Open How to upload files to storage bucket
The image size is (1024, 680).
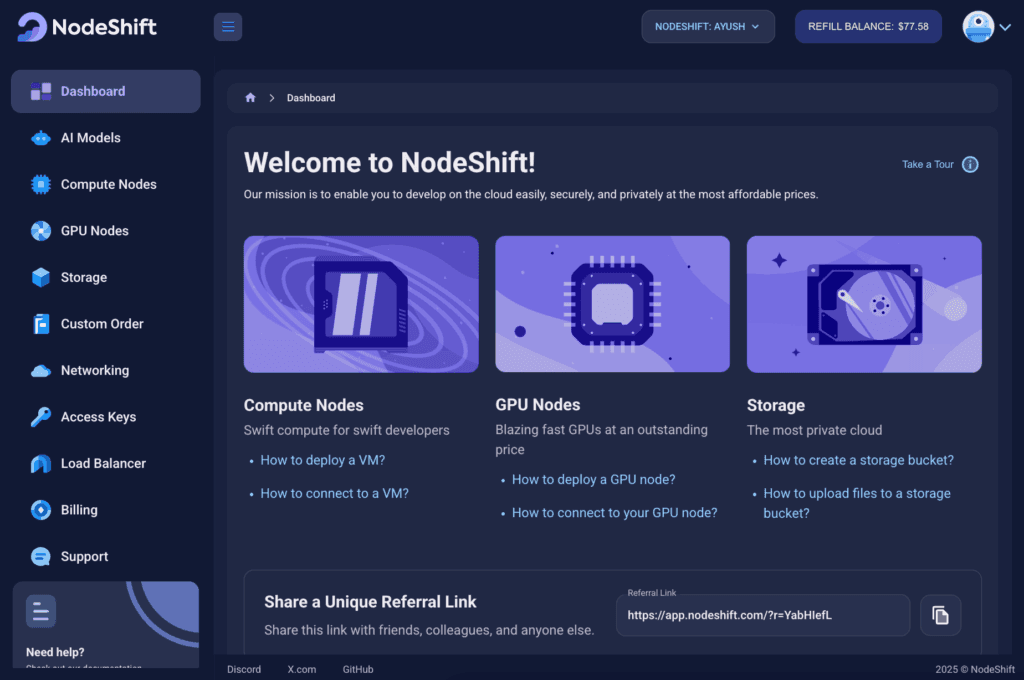[857, 504]
